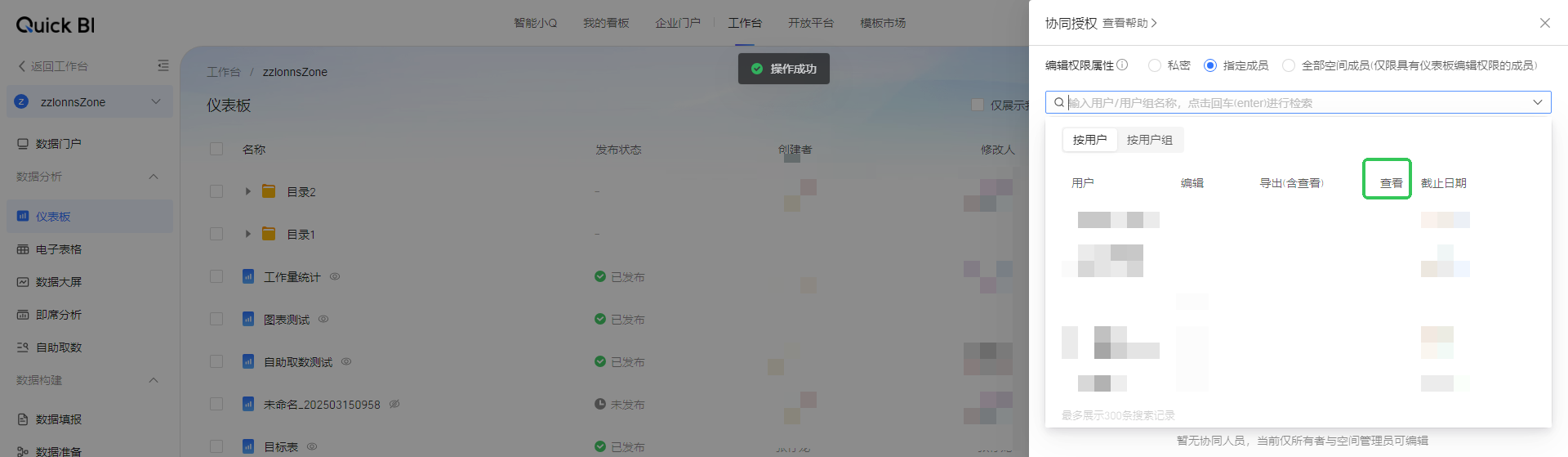Click the 查看帮助 link
The height and width of the screenshot is (457, 1568).
coord(1129,23)
